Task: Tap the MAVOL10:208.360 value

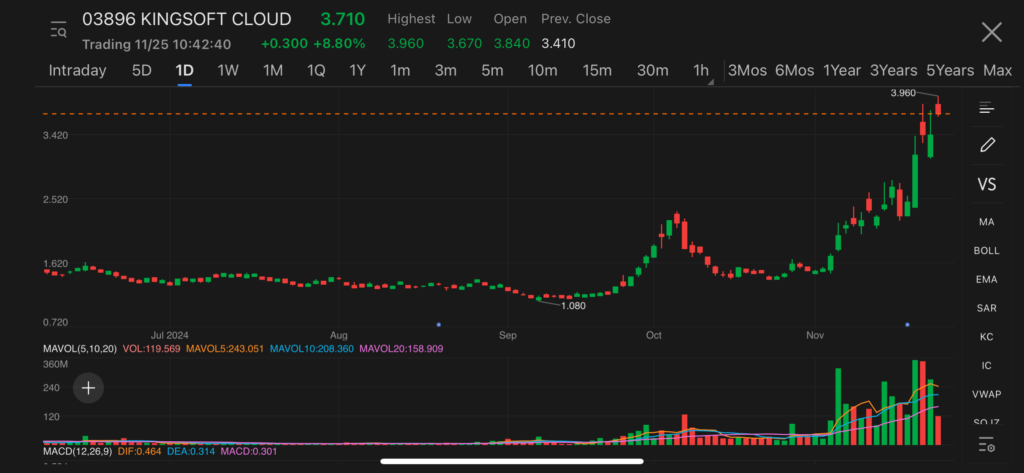Action: [310, 349]
